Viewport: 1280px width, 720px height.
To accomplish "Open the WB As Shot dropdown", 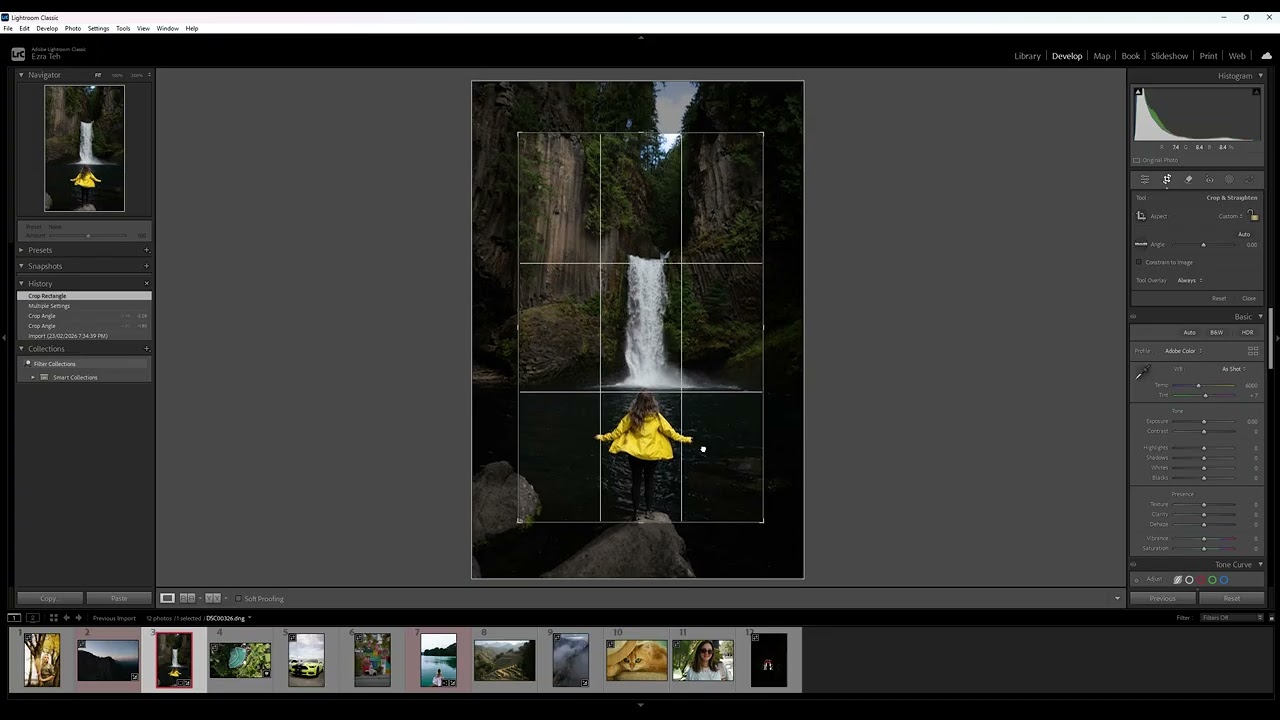I will [1234, 369].
